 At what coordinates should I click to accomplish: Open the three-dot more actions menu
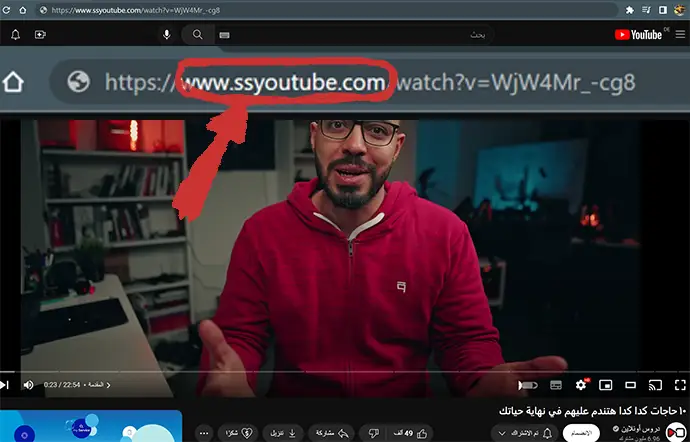coord(204,433)
